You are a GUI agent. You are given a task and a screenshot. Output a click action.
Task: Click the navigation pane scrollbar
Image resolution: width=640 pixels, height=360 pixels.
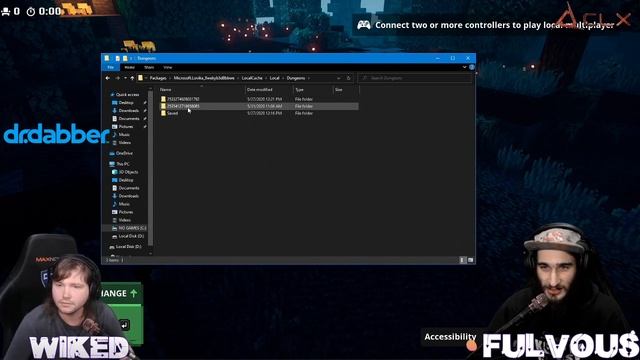150,167
